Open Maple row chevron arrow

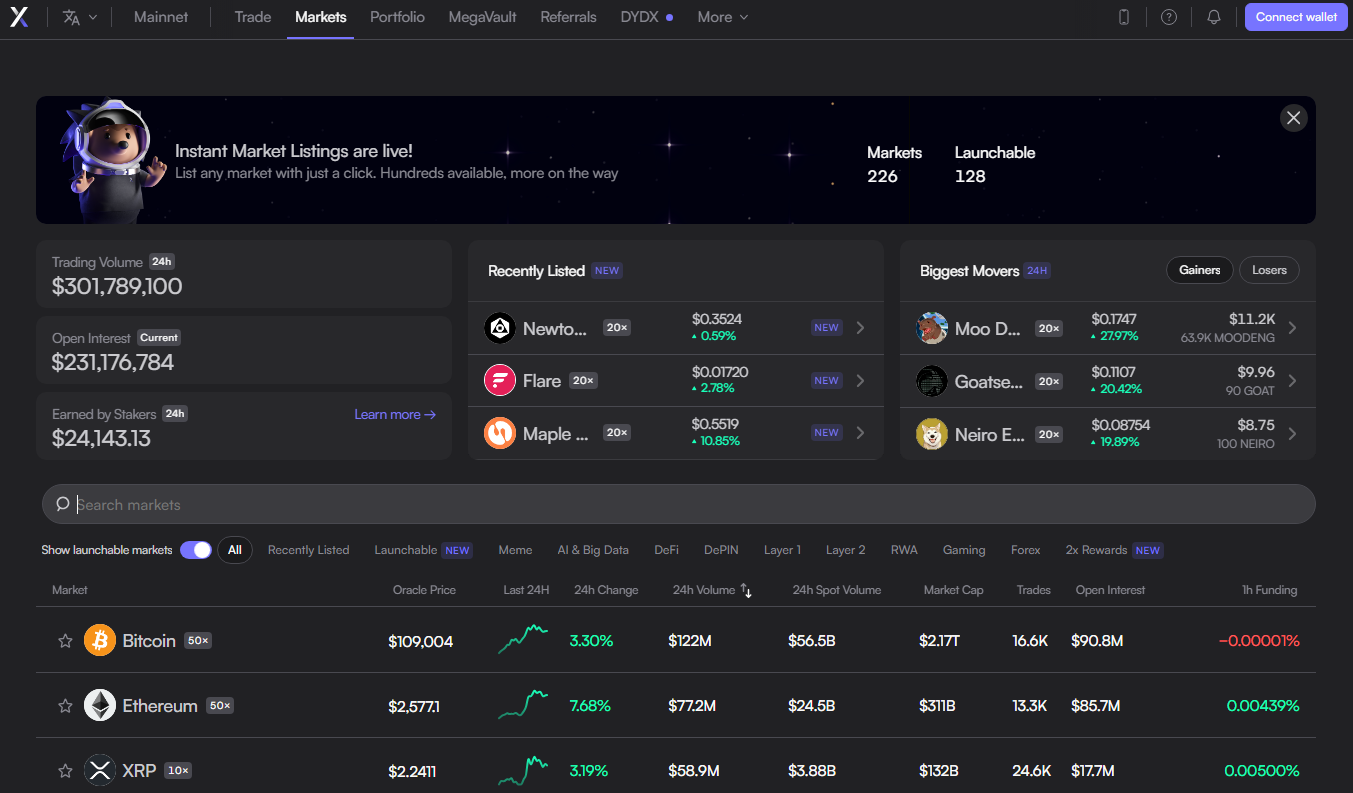860,433
